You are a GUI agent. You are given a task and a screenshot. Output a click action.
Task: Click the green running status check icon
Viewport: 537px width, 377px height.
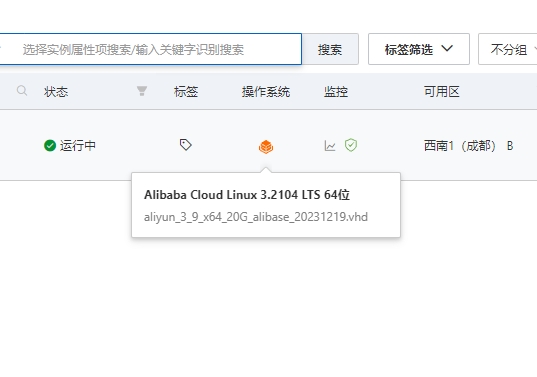(x=50, y=146)
